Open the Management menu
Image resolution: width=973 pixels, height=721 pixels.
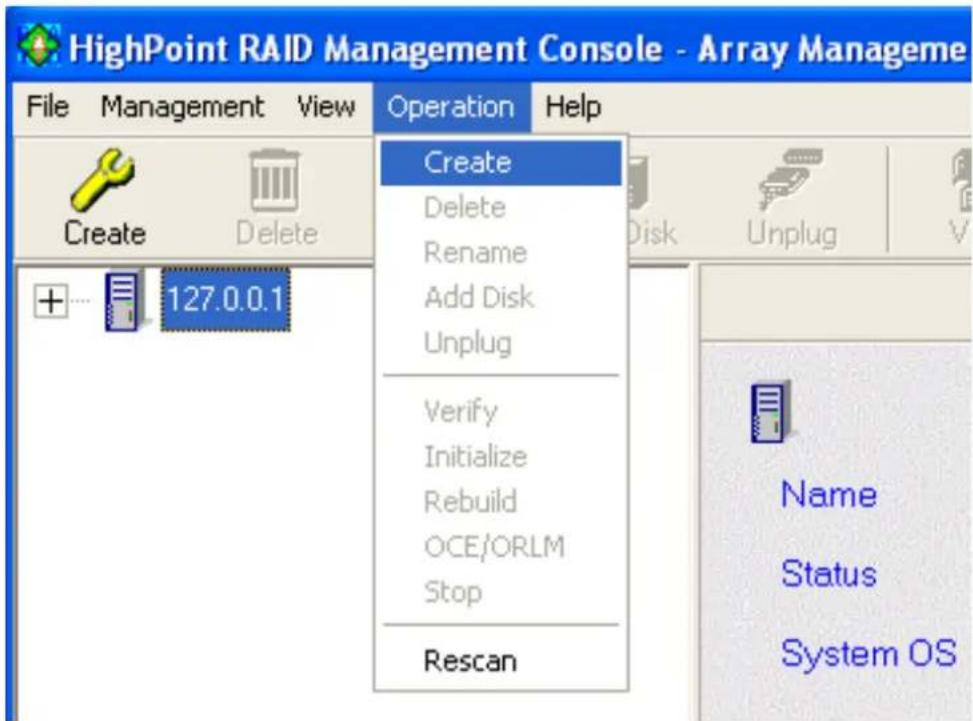(182, 107)
